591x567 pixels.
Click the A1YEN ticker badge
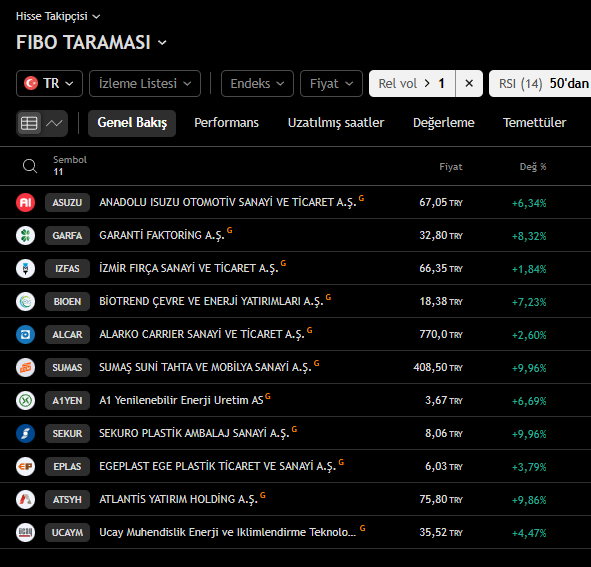[67, 400]
